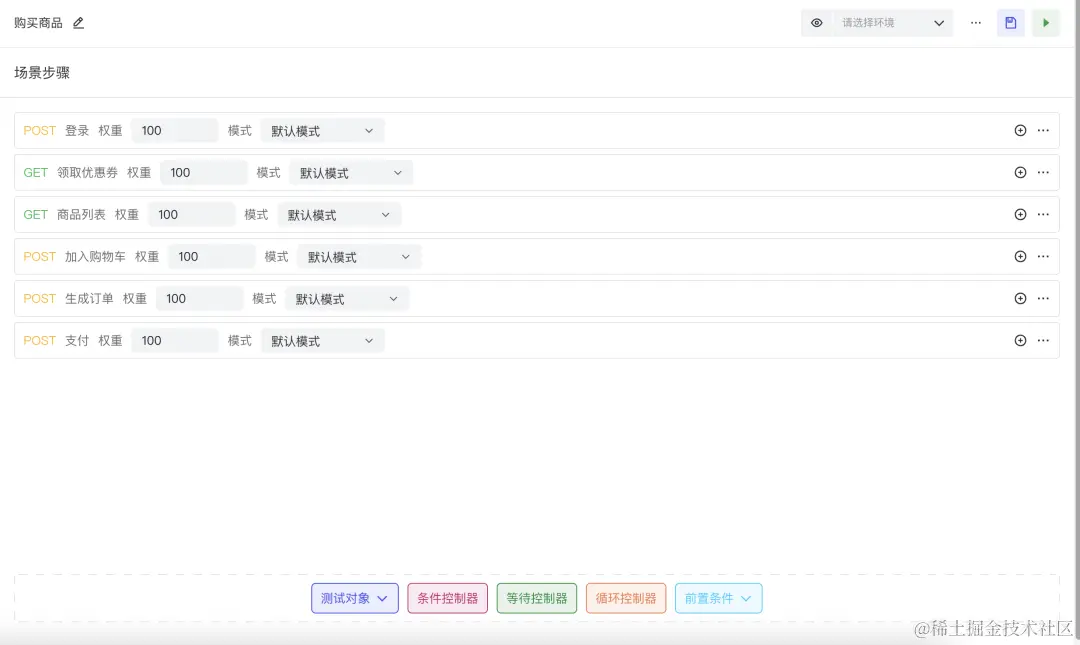Viewport: 1080px width, 645px height.
Task: Open the ellipsis menu on 领取优惠券 step
Action: 1043,172
